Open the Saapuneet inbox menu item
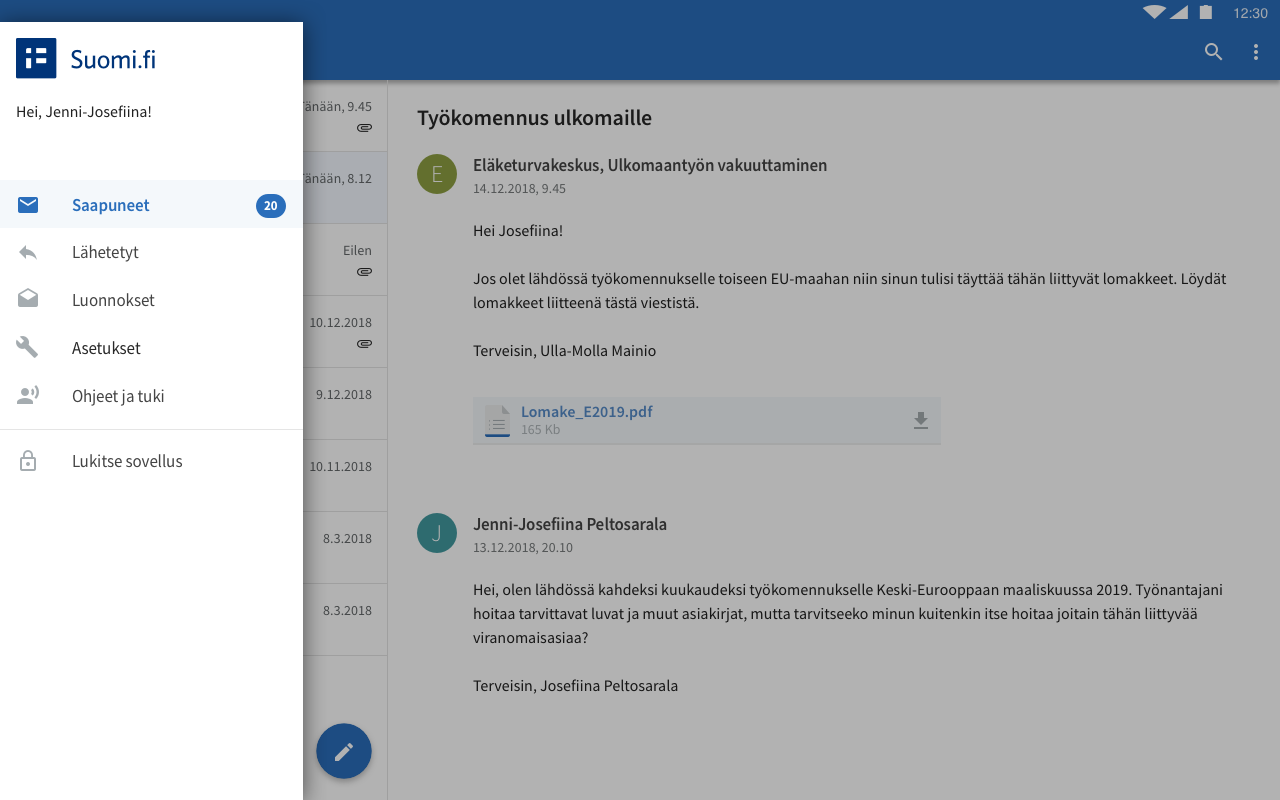1280x800 pixels. coord(151,204)
